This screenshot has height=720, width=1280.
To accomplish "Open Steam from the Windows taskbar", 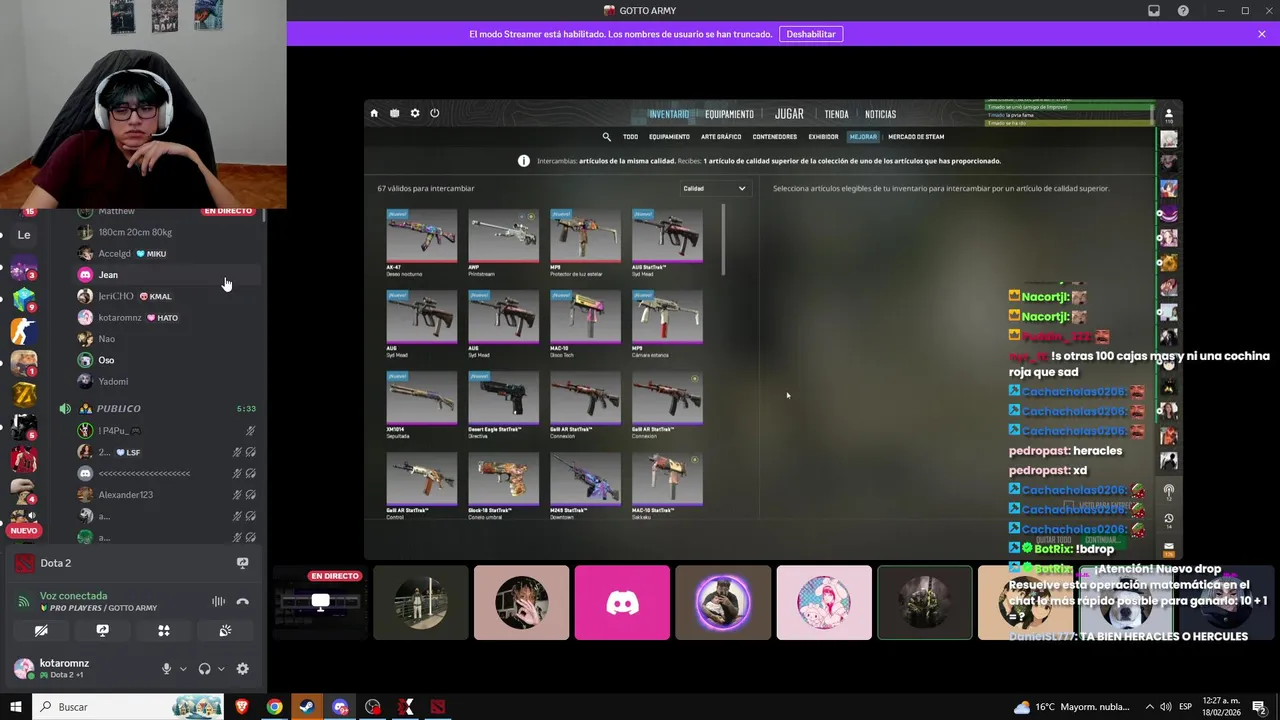I will pos(307,707).
